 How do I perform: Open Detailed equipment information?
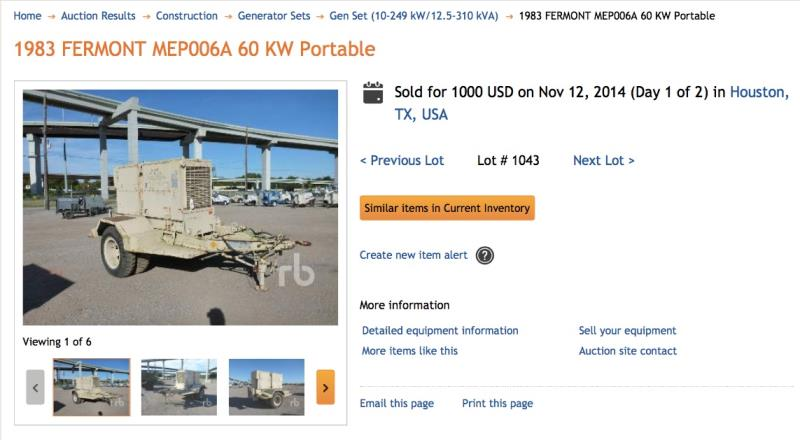(x=440, y=330)
